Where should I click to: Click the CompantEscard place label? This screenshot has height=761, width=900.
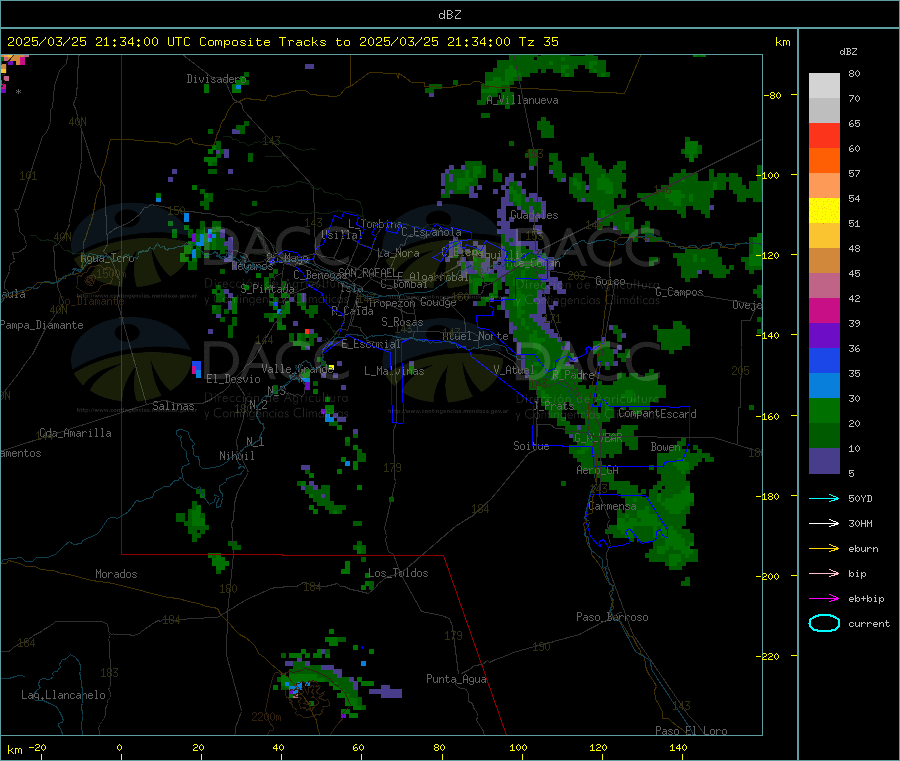657,414
